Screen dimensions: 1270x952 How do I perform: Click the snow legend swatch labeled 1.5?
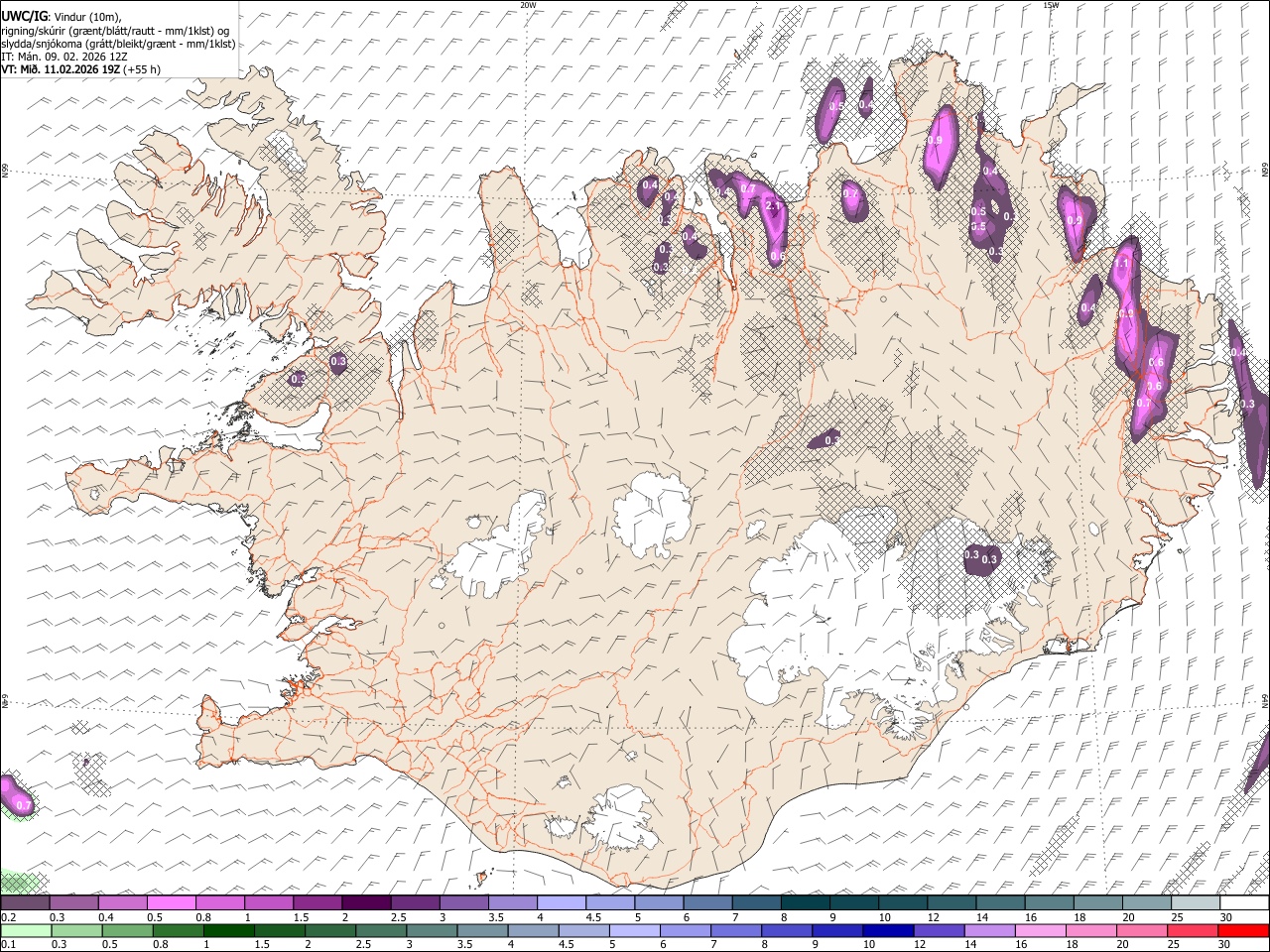pos(317,903)
